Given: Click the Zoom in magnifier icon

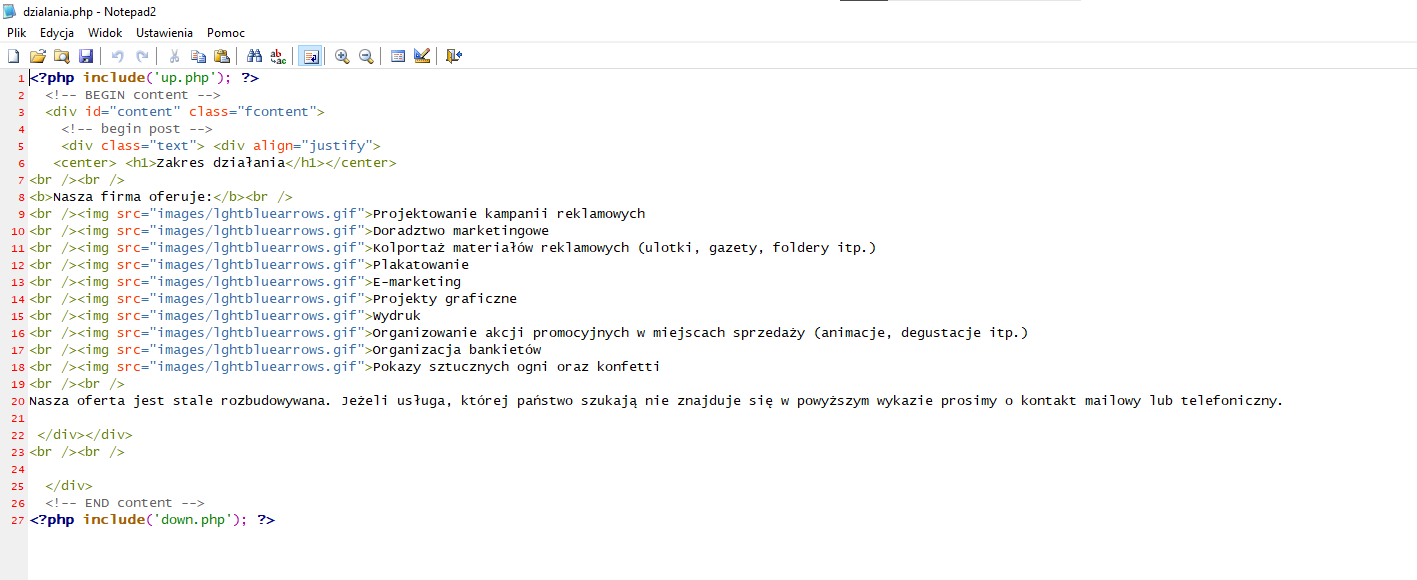Looking at the screenshot, I should tap(342, 56).
